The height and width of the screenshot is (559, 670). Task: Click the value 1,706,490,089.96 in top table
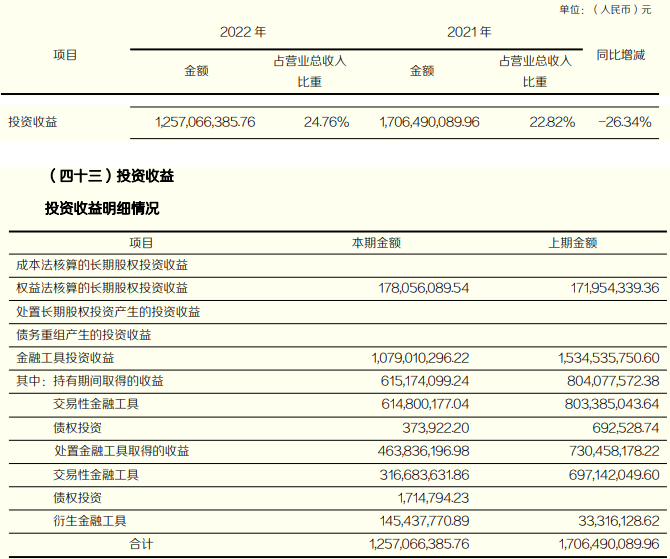429,122
